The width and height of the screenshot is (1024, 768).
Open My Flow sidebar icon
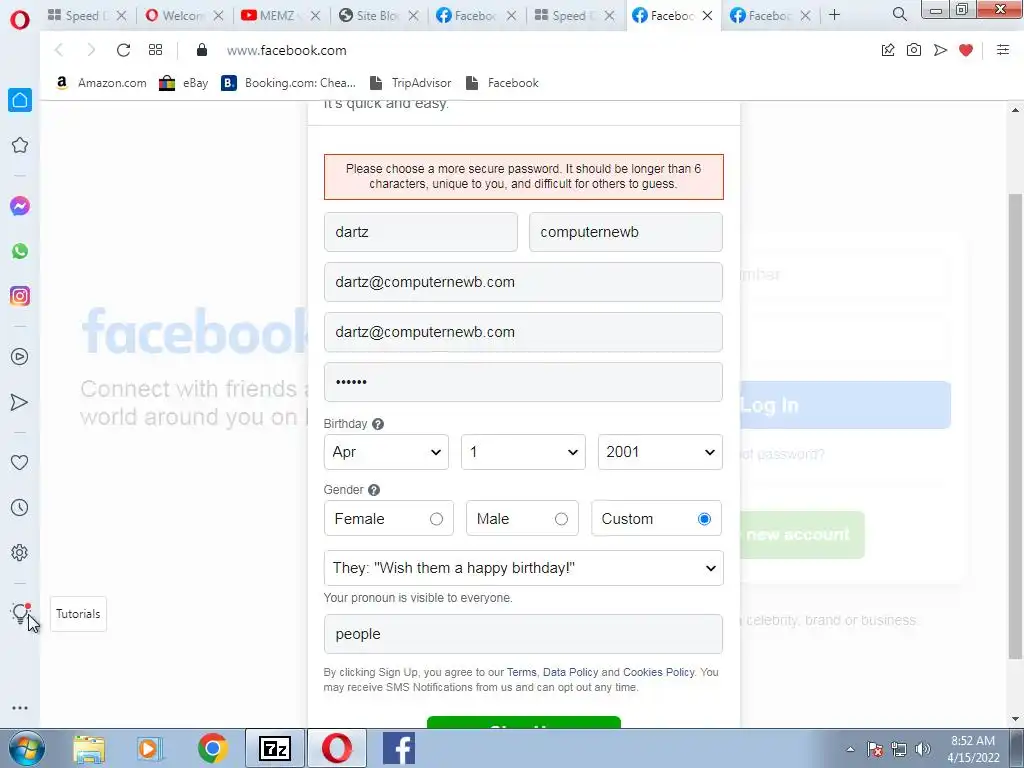click(x=20, y=402)
